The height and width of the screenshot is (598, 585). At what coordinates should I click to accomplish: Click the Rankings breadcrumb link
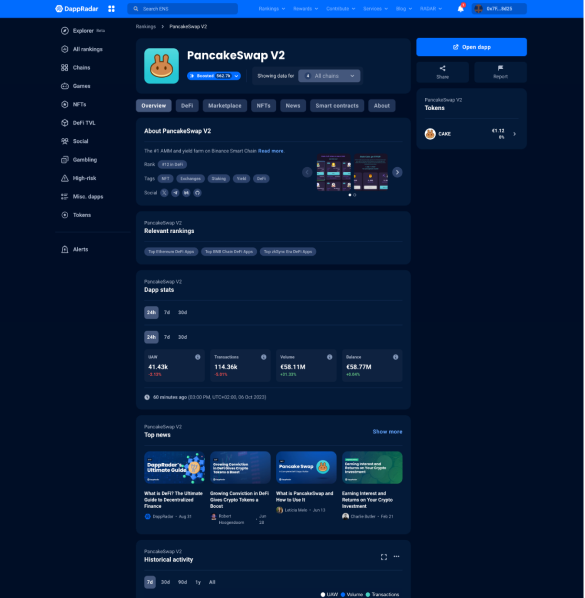click(x=146, y=26)
